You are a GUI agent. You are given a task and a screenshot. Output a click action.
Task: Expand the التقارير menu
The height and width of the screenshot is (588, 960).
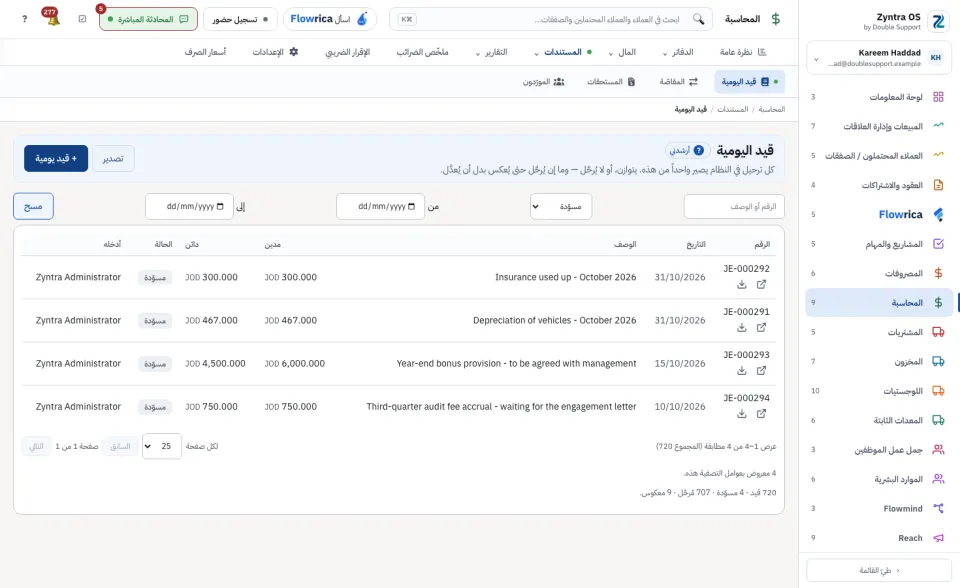(492, 52)
